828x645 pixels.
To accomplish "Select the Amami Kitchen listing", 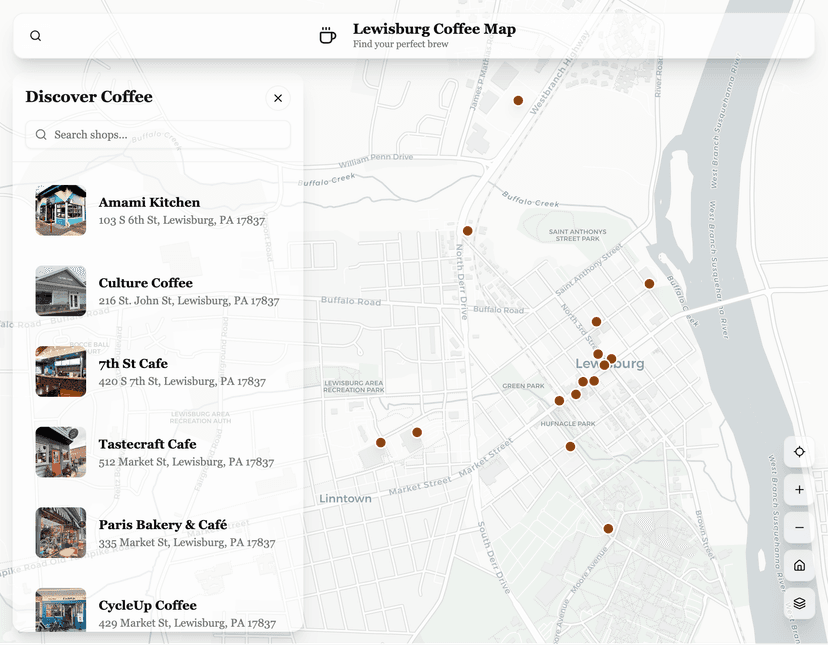I will [160, 210].
